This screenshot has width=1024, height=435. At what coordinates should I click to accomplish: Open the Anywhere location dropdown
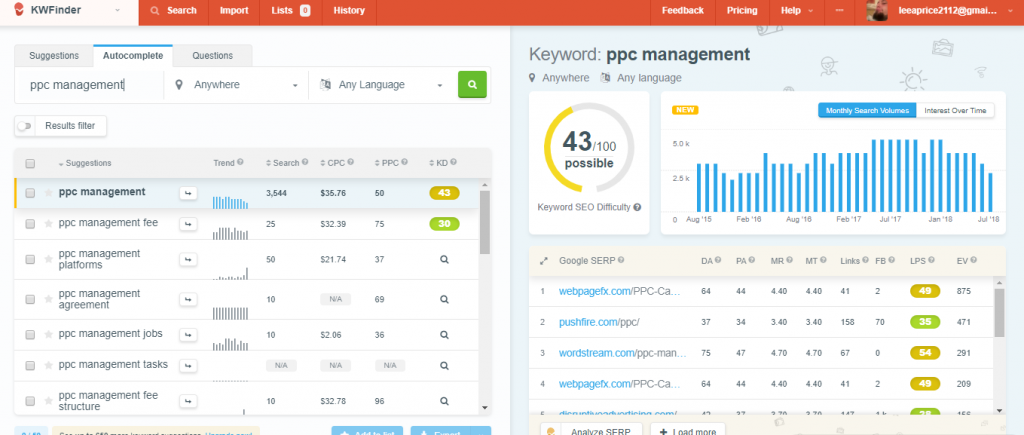236,85
